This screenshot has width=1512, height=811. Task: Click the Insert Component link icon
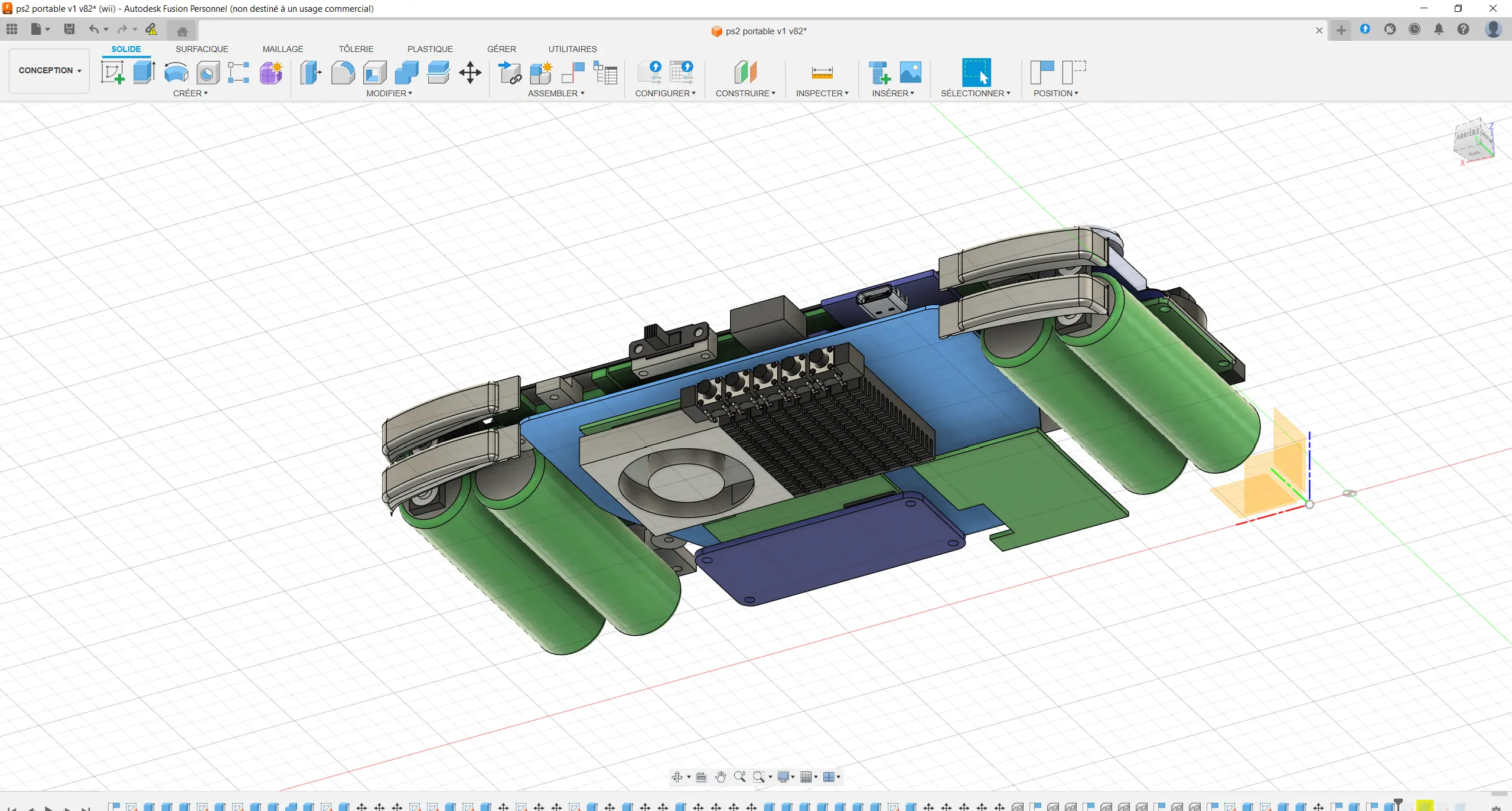510,73
